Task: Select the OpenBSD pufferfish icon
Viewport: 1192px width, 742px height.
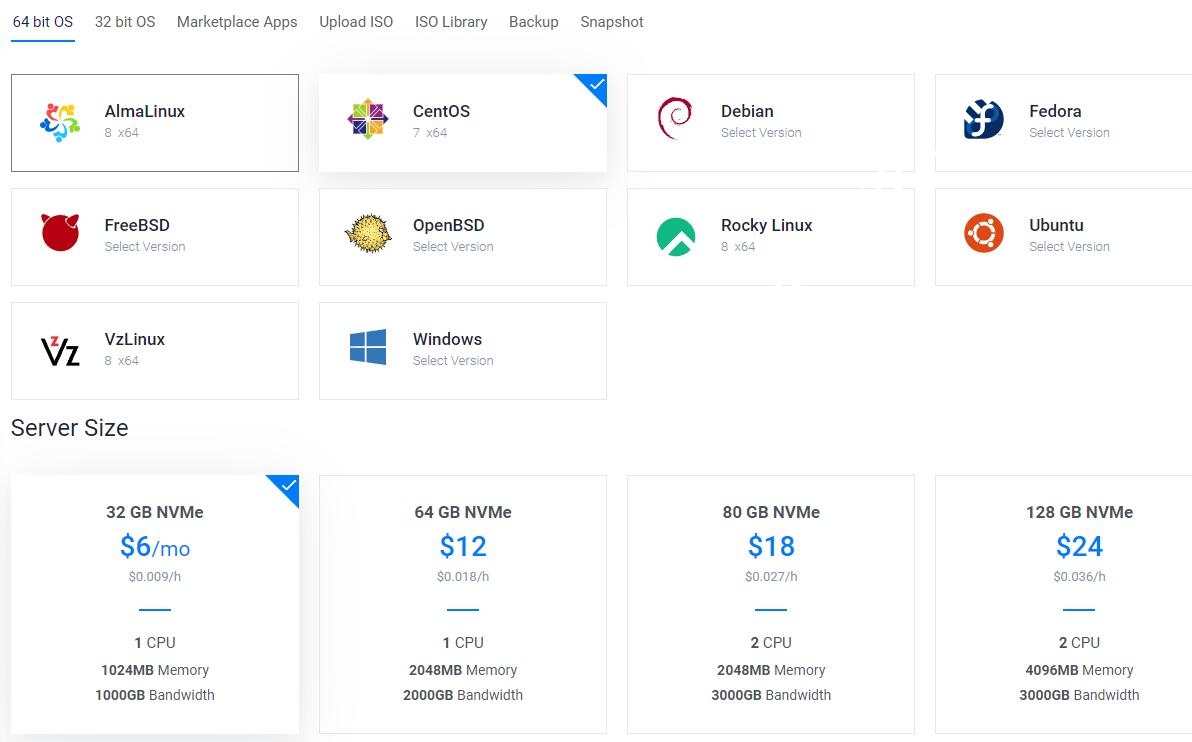Action: click(368, 233)
